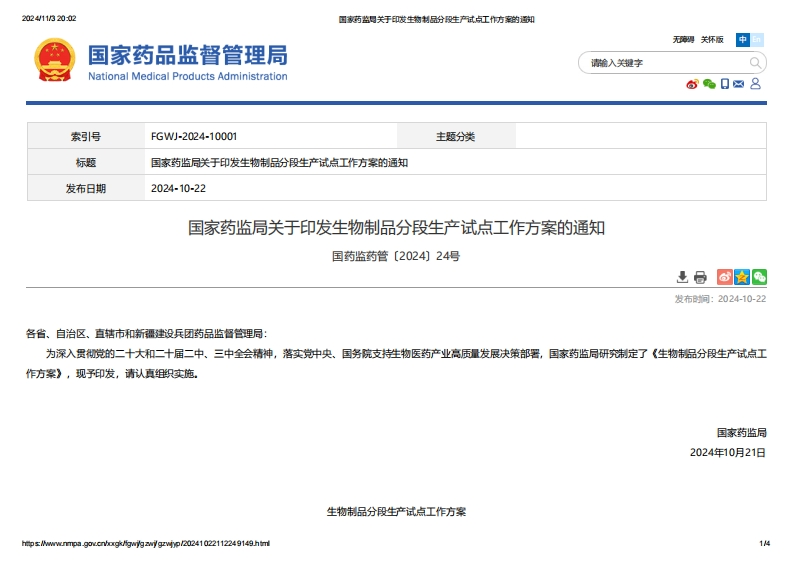This screenshot has width=793, height=561.
Task: Enable 无障碍 accessibility mode
Action: (x=683, y=40)
